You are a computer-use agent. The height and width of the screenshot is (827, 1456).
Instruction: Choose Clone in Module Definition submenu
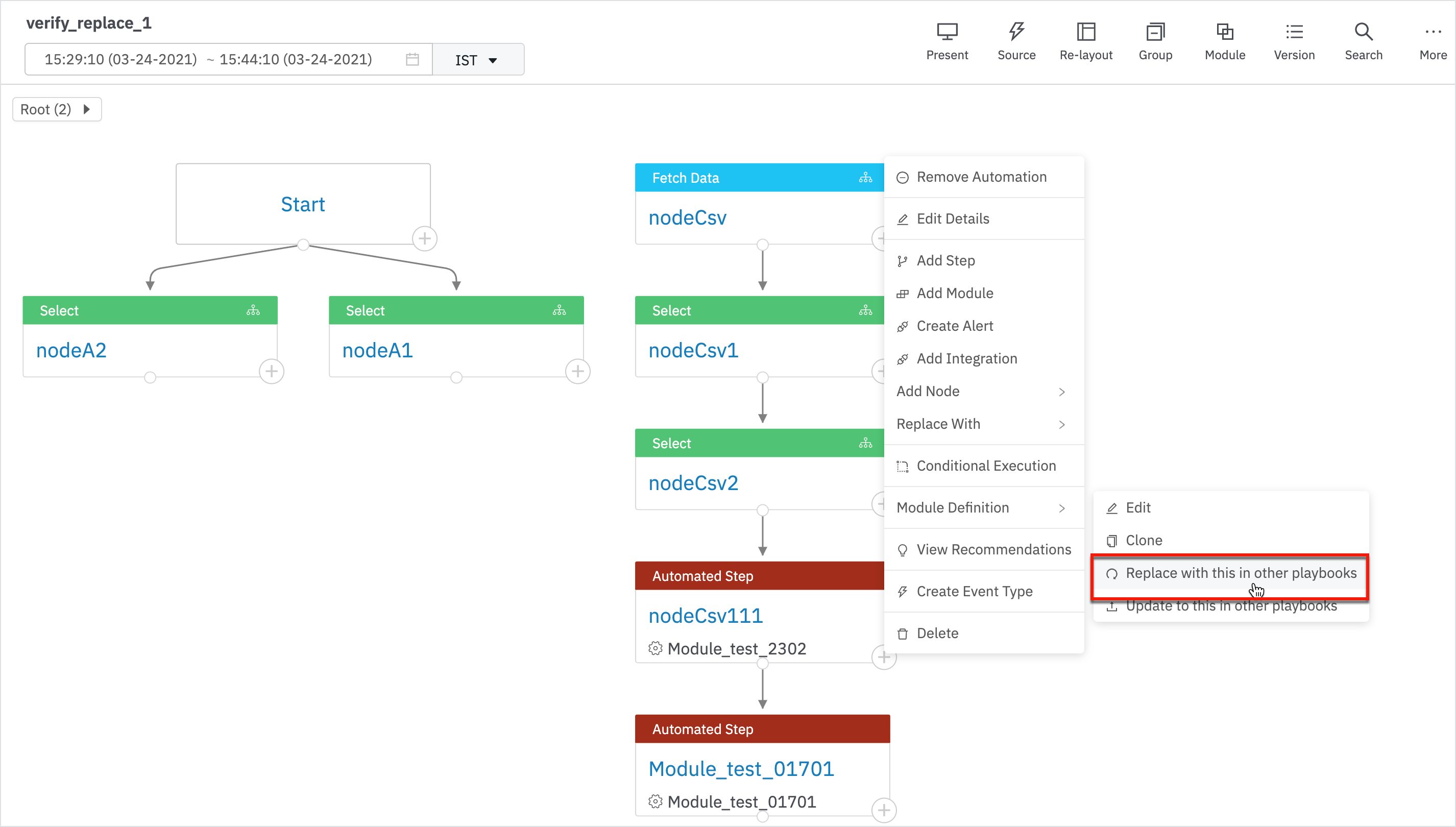tap(1230, 541)
